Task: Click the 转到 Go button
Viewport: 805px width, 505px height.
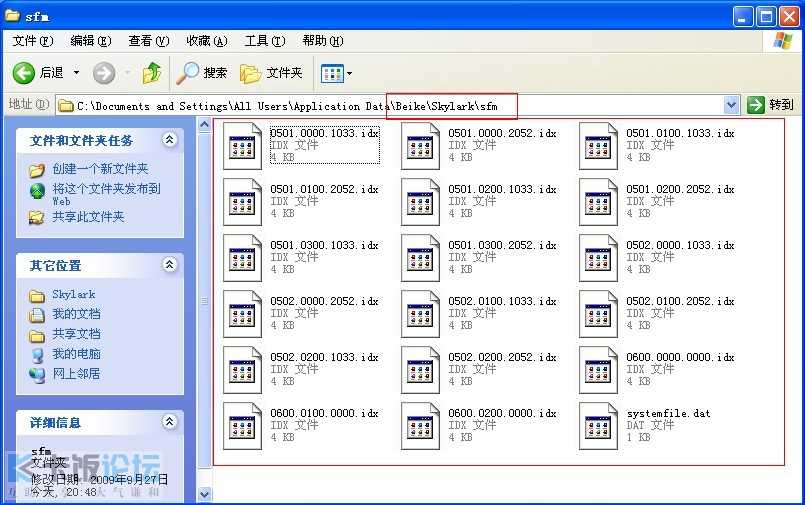Action: (x=771, y=105)
